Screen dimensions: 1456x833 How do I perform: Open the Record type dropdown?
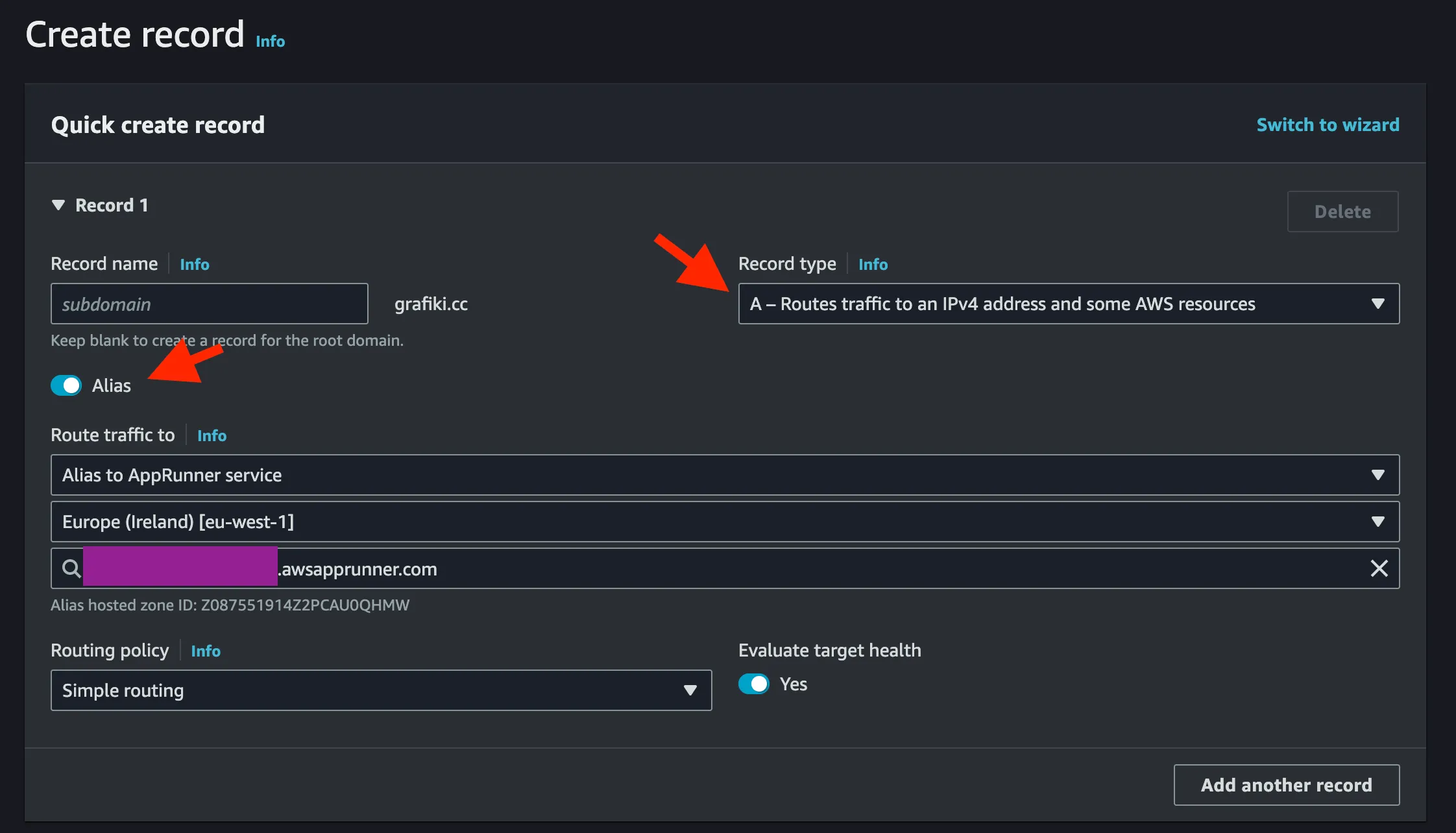pyautogui.click(x=1069, y=304)
